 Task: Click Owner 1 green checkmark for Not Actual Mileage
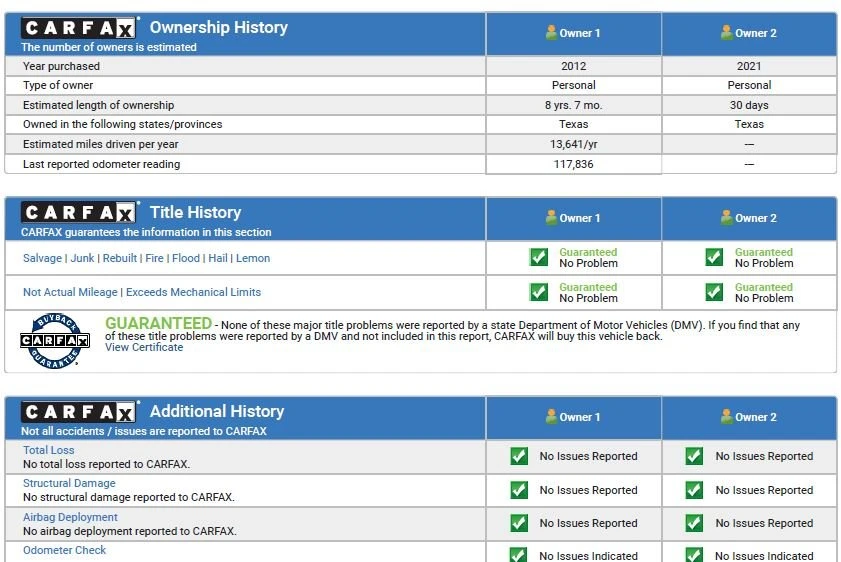[x=538, y=292]
